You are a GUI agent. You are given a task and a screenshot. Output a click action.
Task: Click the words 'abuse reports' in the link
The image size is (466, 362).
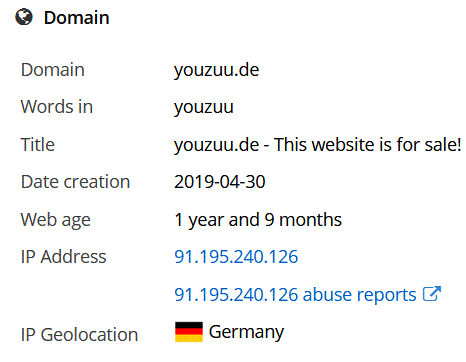359,295
